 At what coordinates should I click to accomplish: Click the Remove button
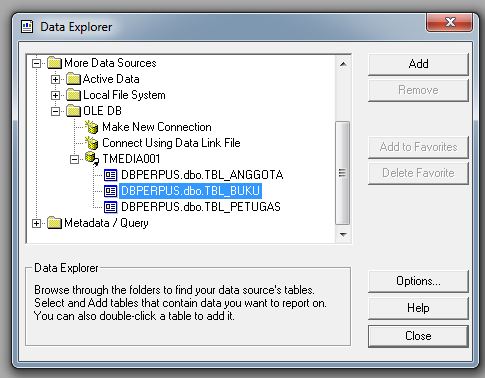[418, 90]
